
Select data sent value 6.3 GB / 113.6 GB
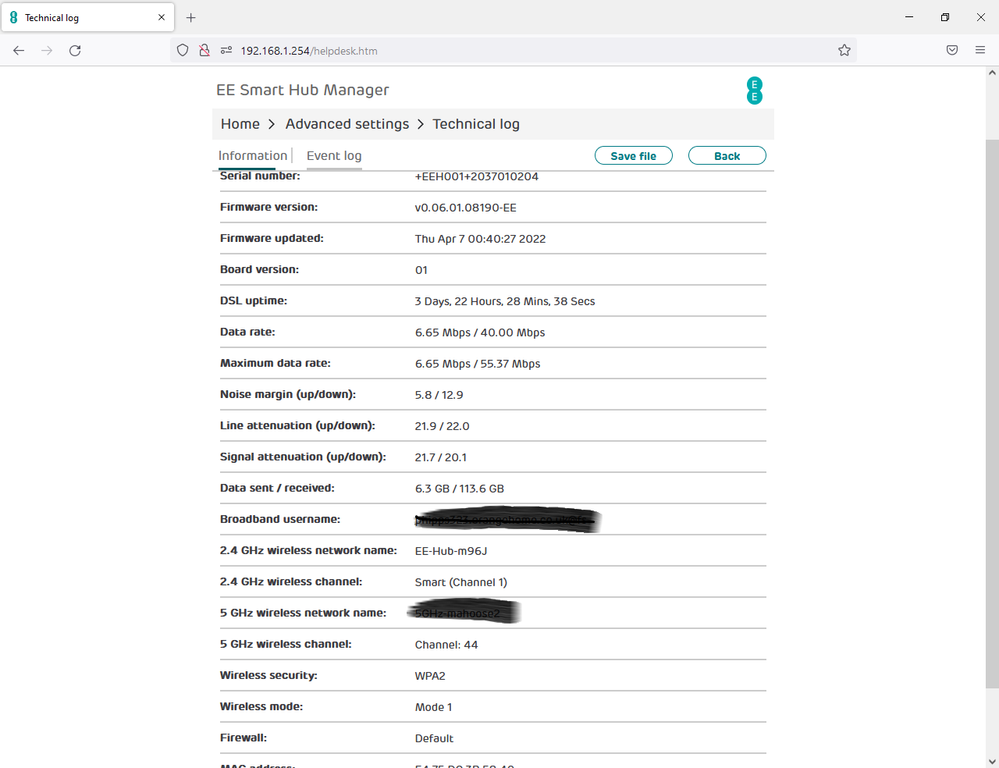[459, 489]
